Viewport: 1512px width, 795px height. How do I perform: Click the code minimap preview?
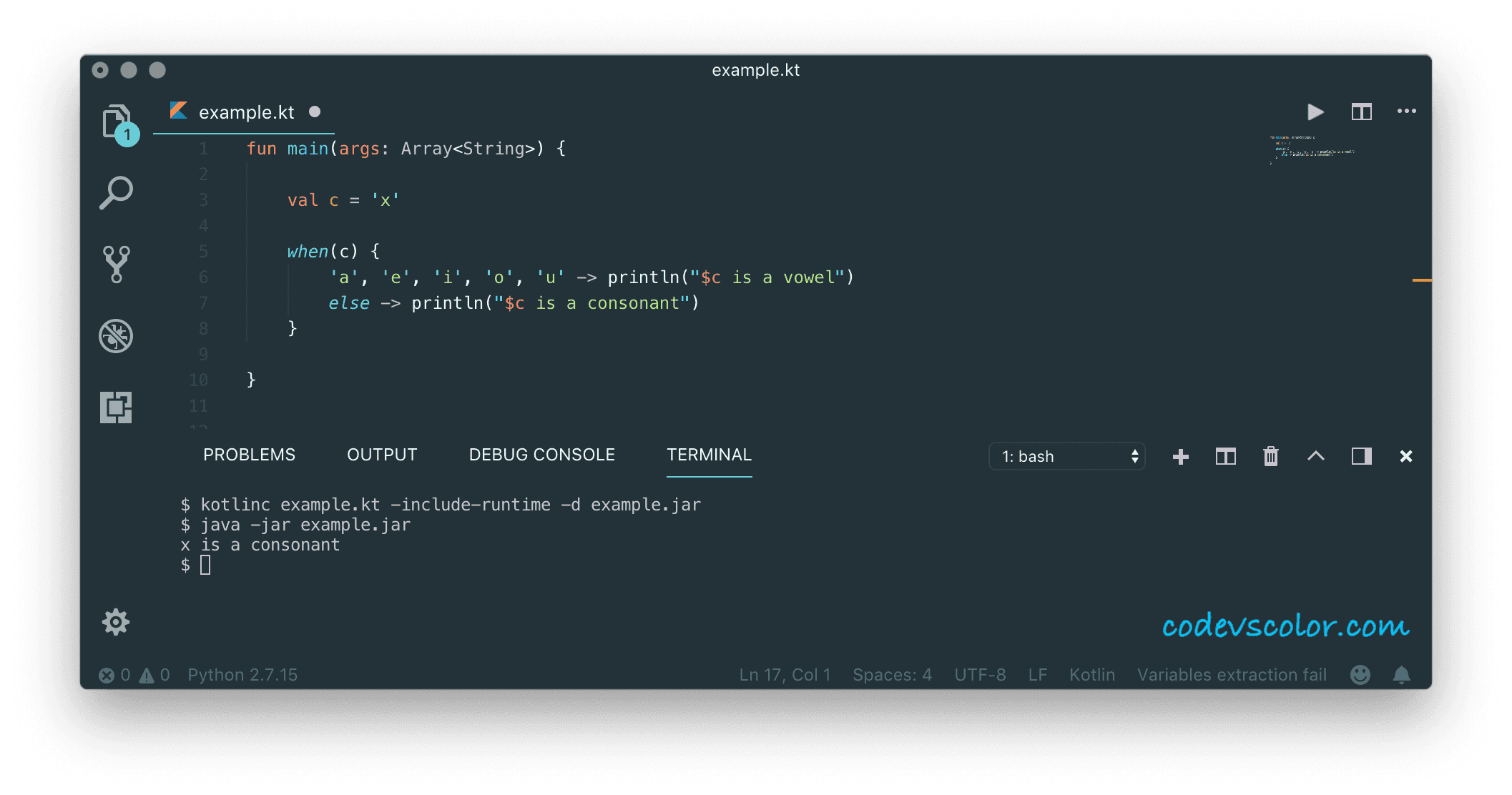[1312, 149]
